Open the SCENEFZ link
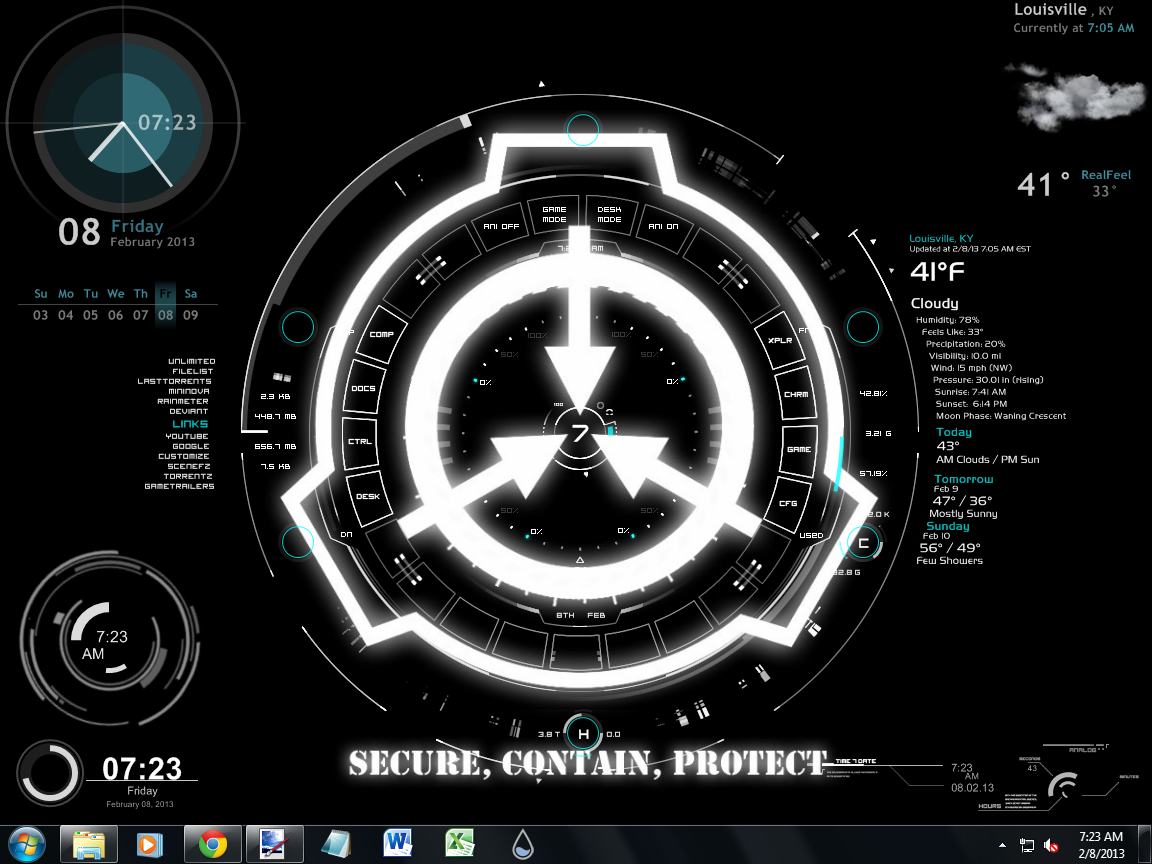The image size is (1152, 864). pos(189,467)
